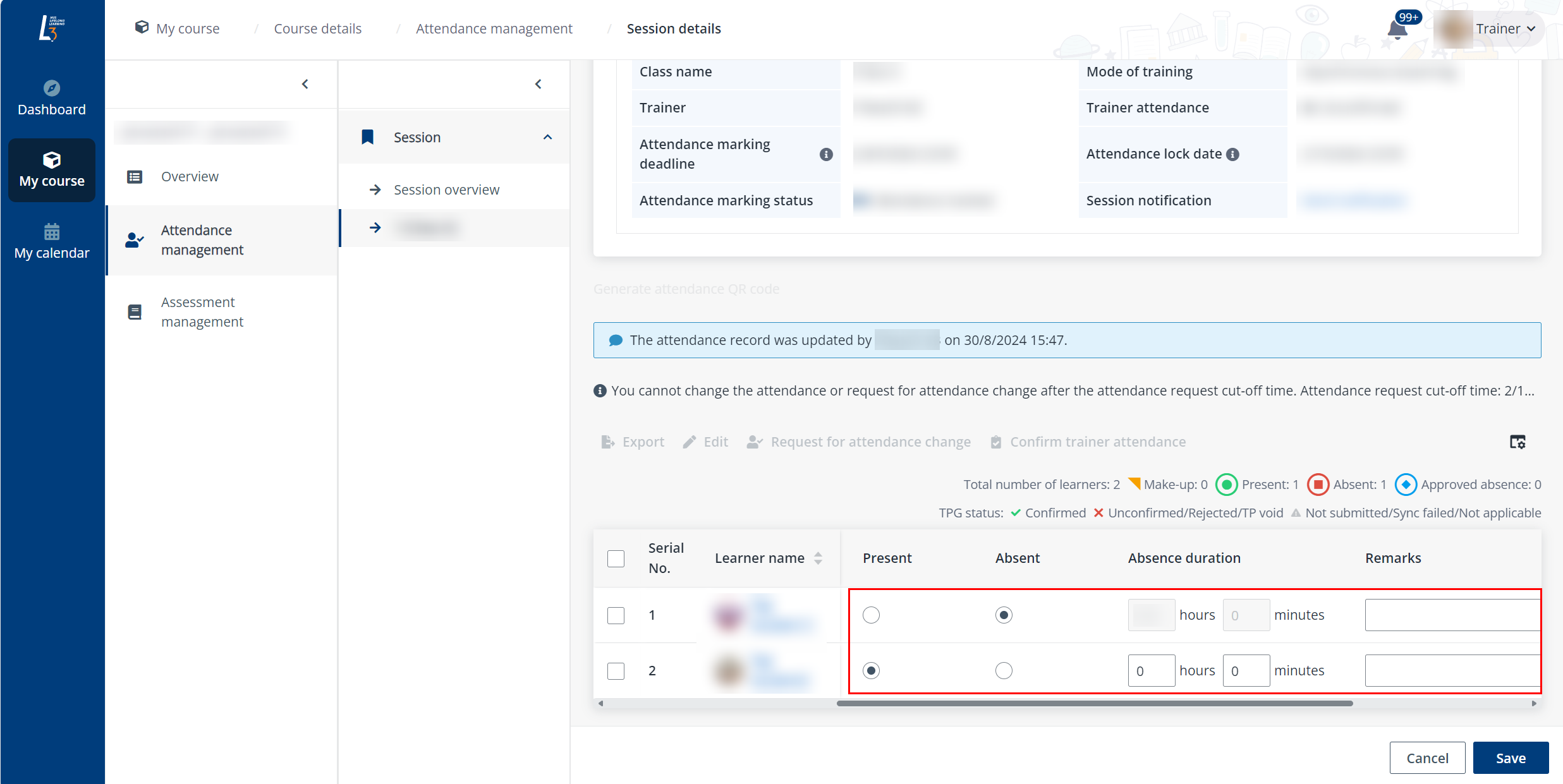Click the Remarks field for learner 2

[1452, 671]
